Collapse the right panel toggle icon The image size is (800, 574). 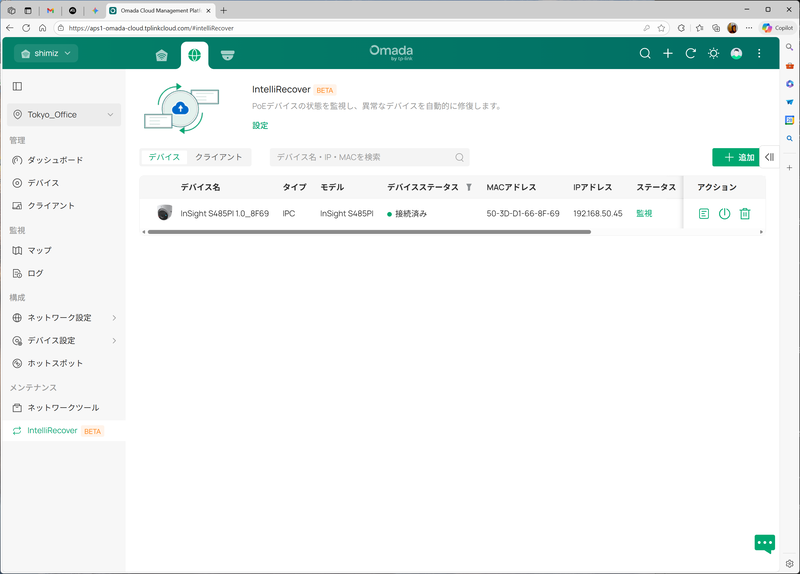(x=769, y=157)
